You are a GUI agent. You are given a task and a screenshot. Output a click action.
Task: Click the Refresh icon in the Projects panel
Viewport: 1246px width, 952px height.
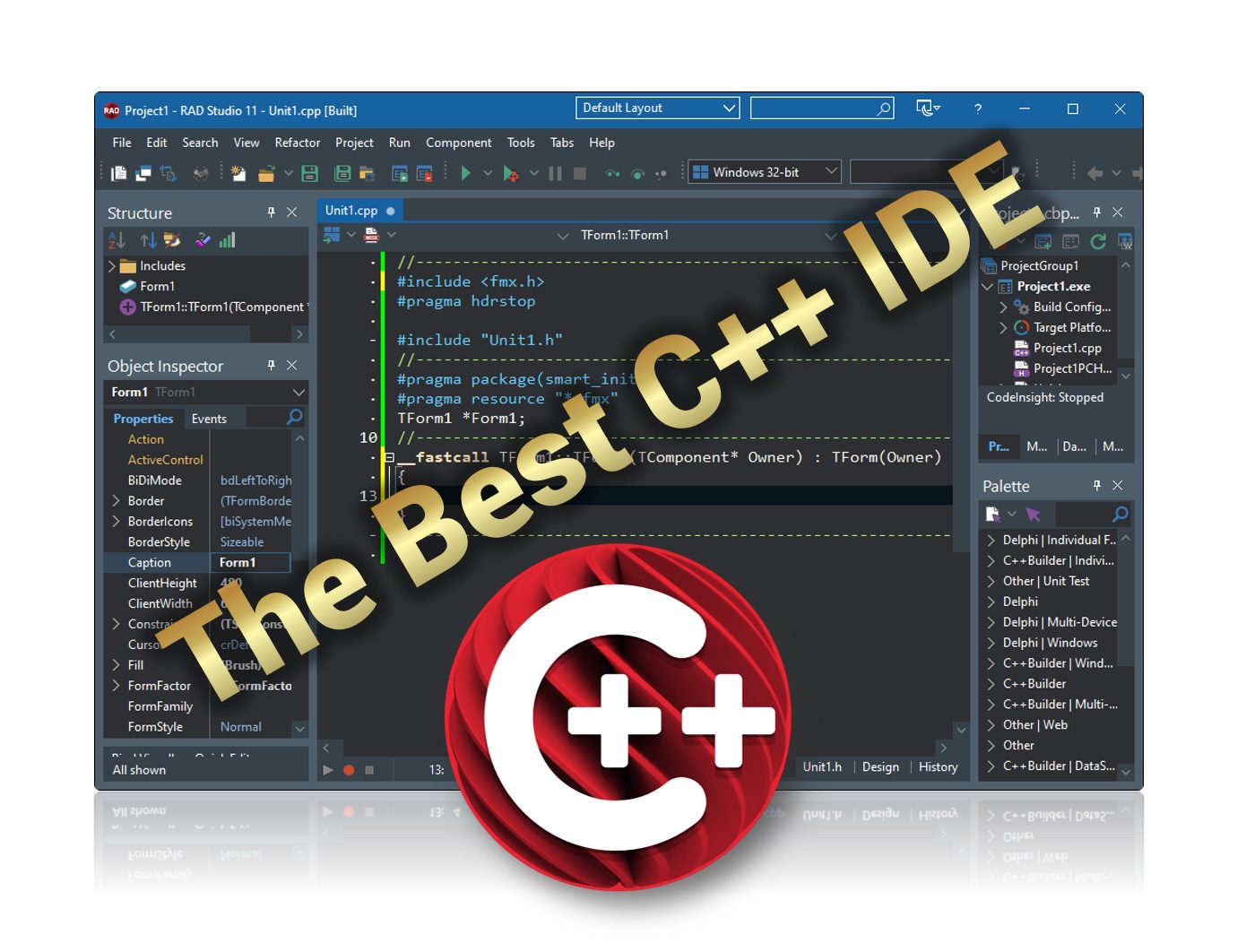point(1098,241)
